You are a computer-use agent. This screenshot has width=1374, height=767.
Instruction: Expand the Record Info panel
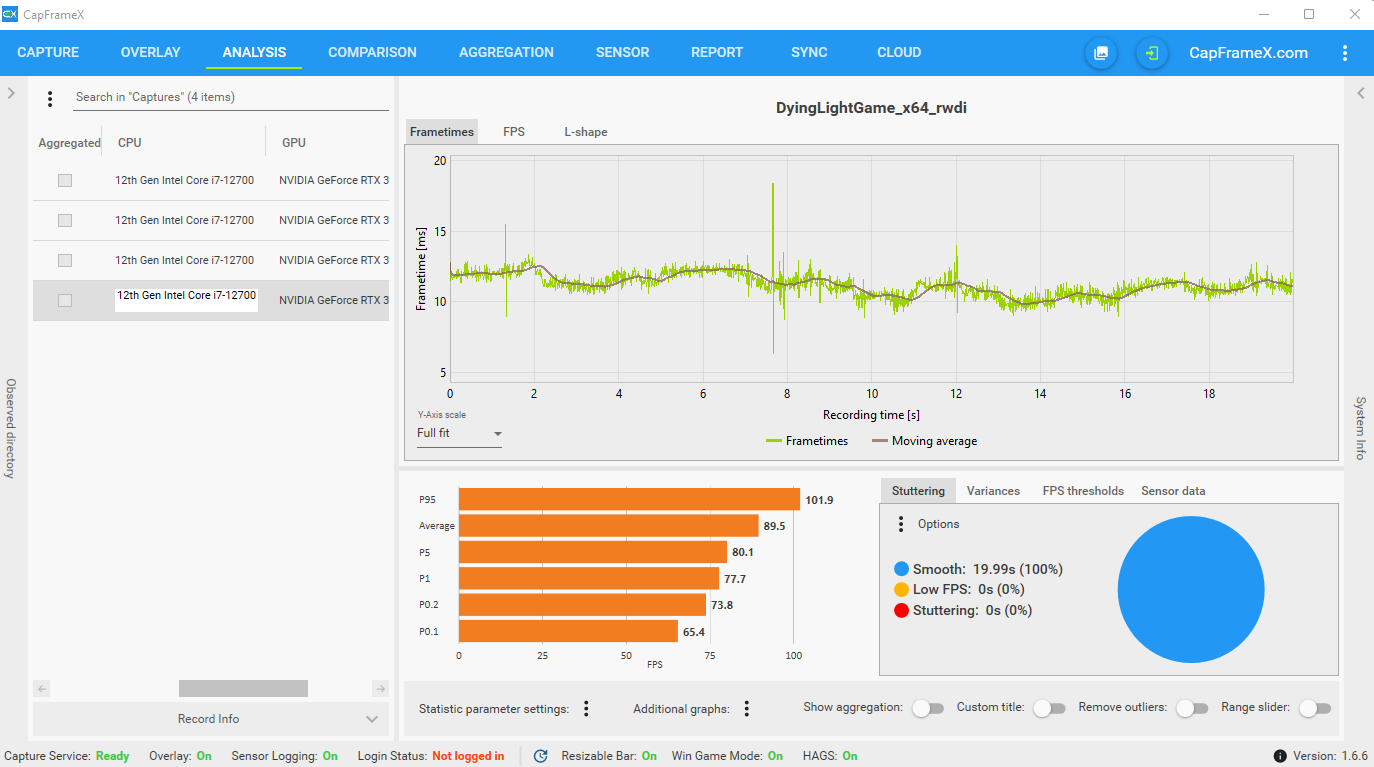click(209, 719)
